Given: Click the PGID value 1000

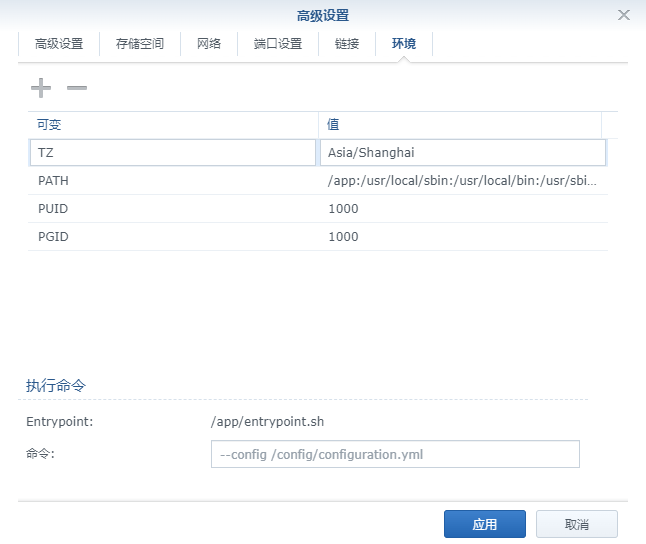Looking at the screenshot, I should tap(343, 237).
